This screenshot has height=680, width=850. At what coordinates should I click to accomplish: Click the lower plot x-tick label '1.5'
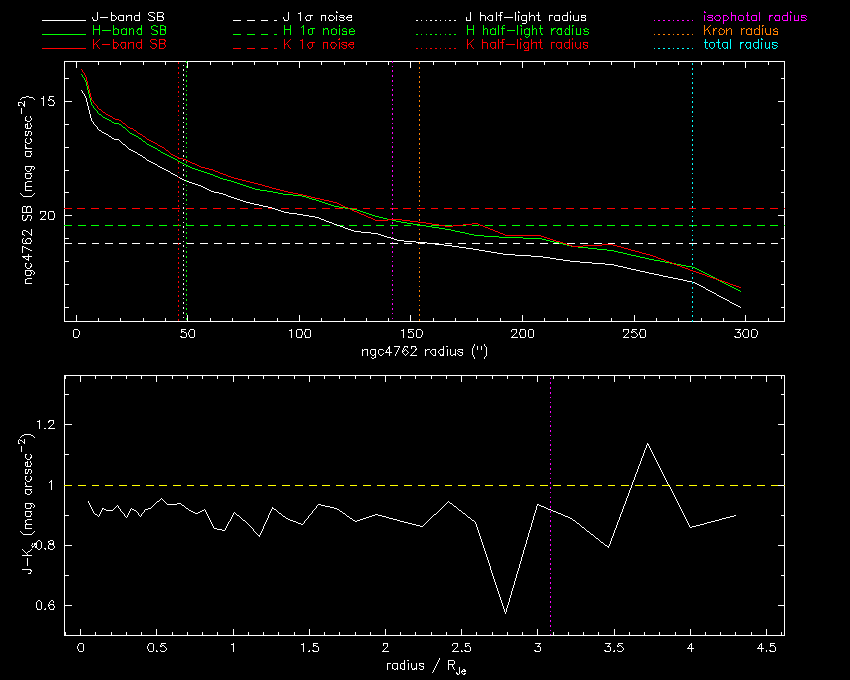point(309,647)
